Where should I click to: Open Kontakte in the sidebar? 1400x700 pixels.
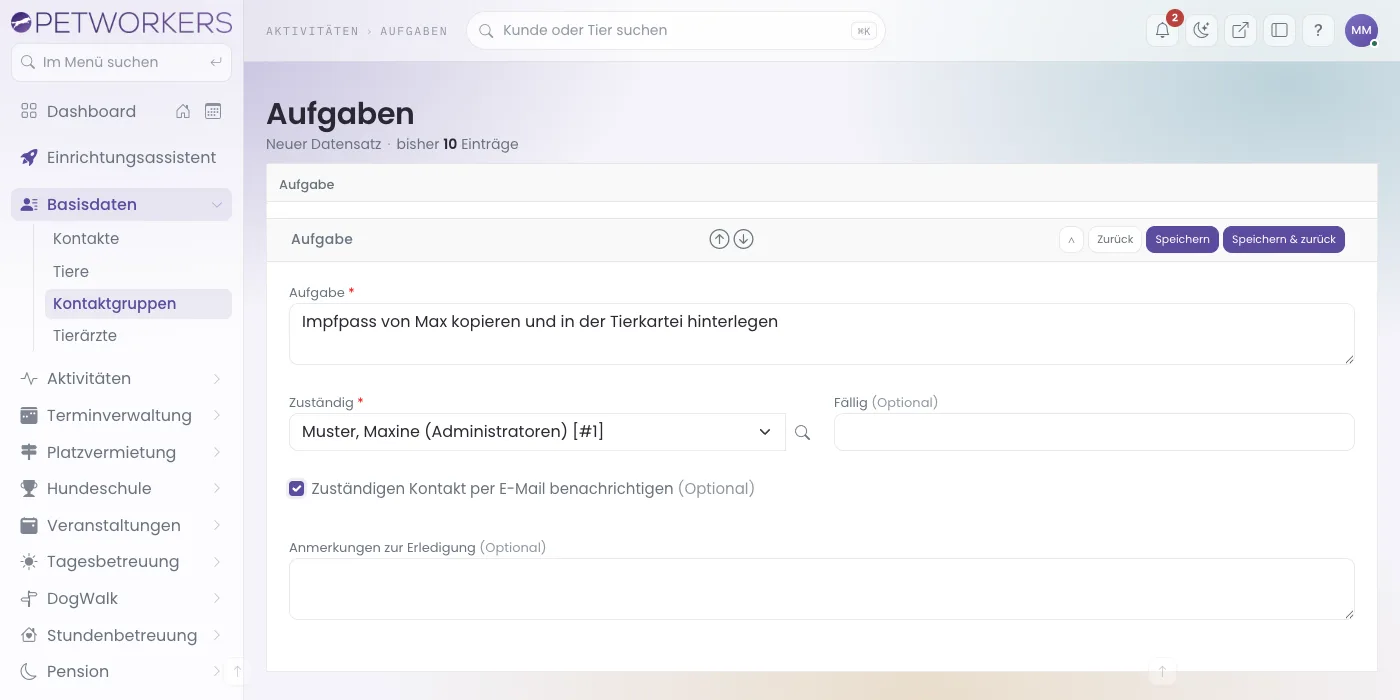(86, 239)
